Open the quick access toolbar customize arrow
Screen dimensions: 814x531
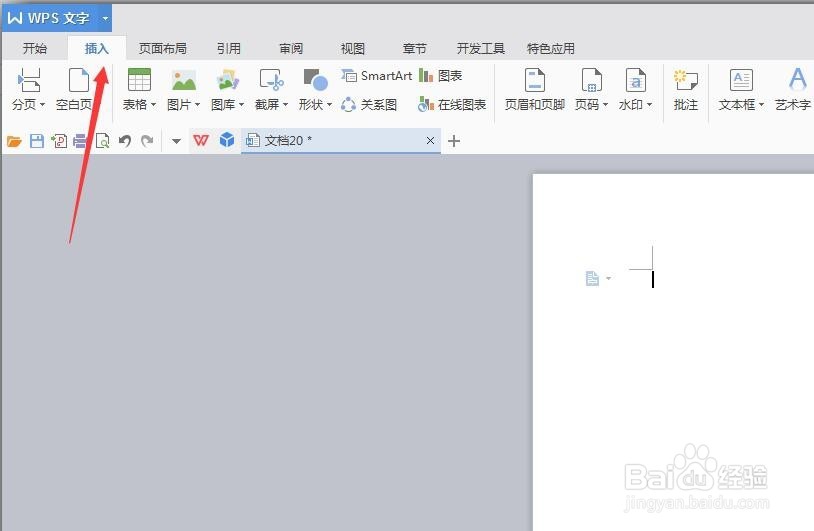coord(176,141)
